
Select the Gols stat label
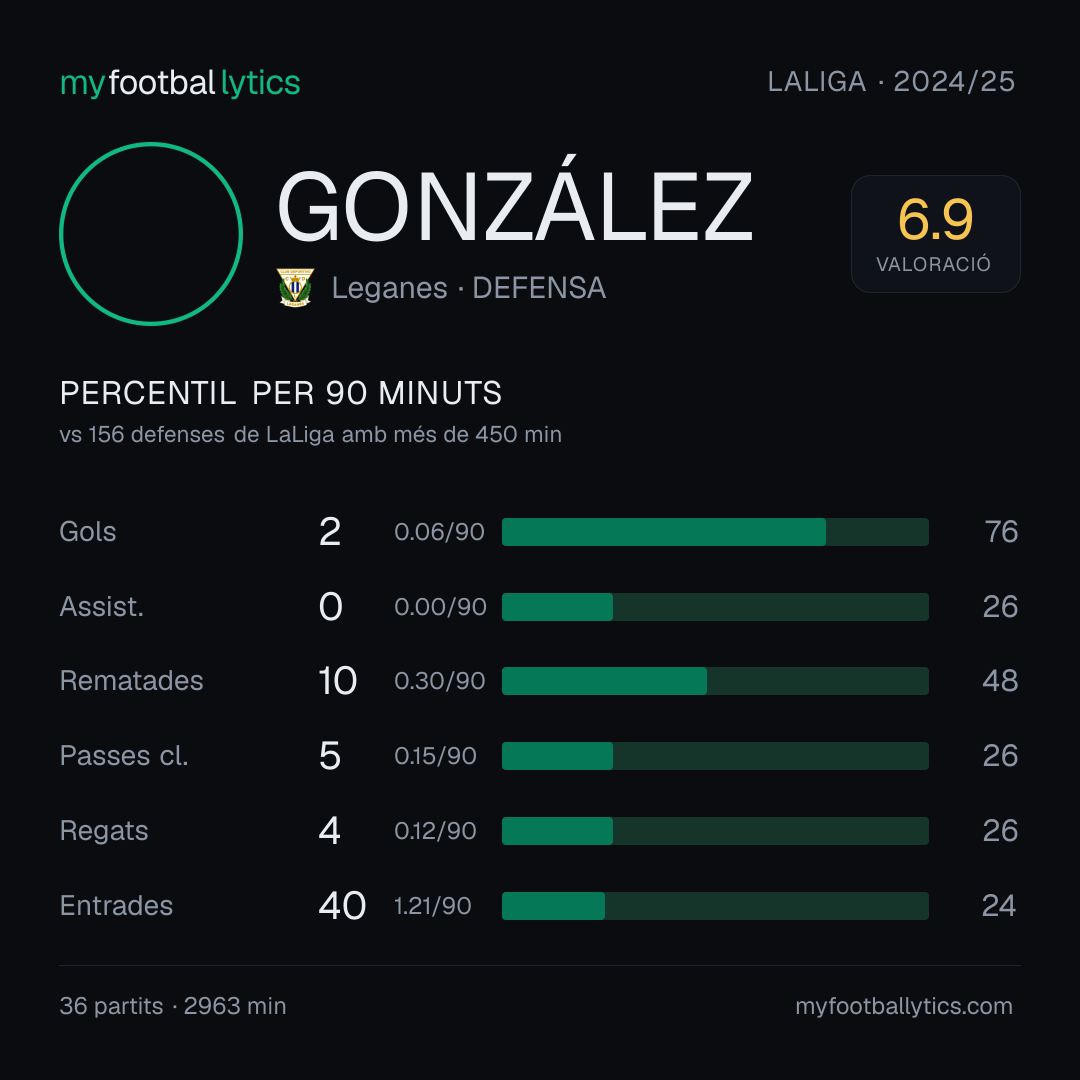pos(87,532)
